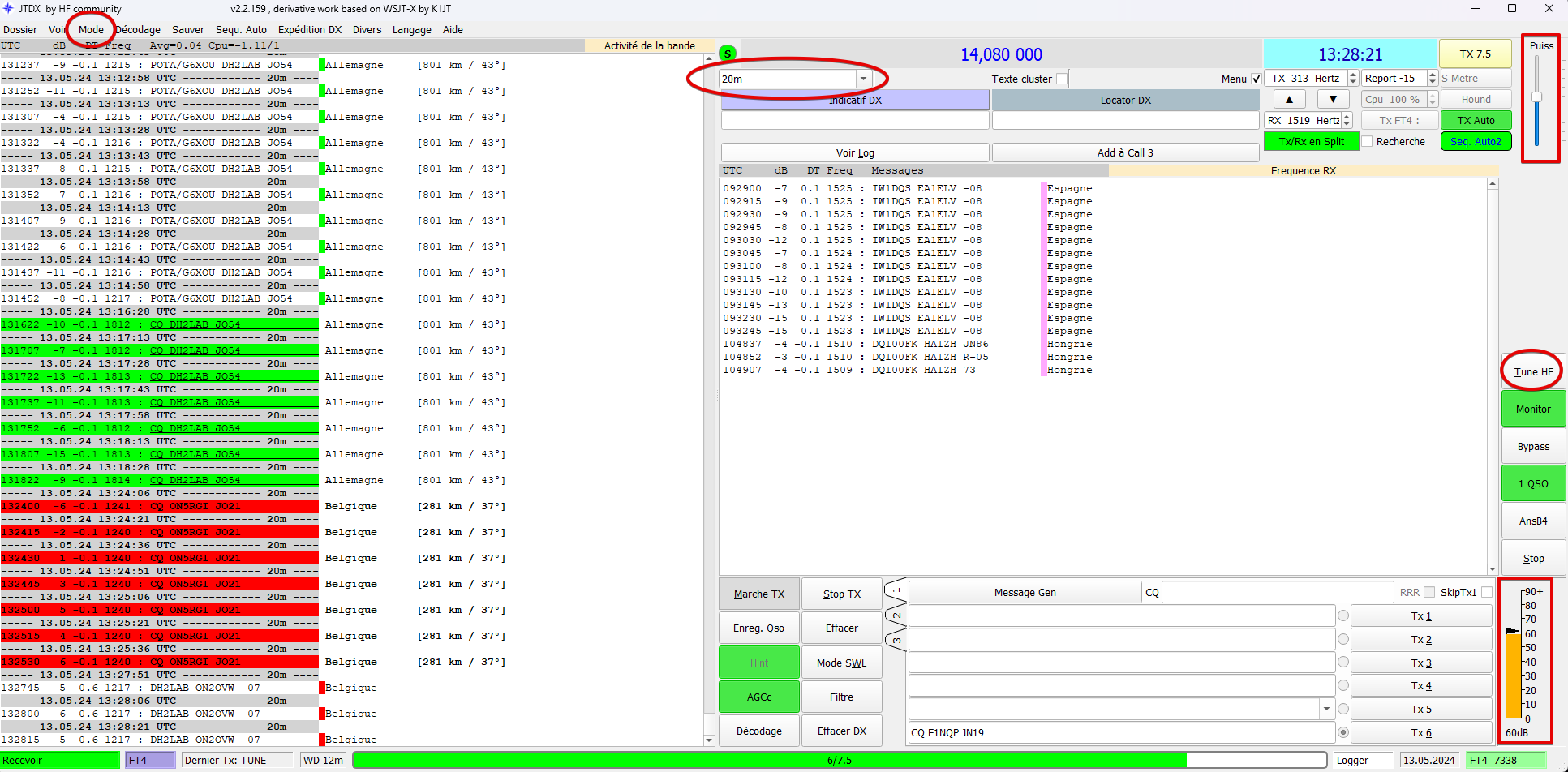
Task: Click the Filtre button
Action: 842,697
